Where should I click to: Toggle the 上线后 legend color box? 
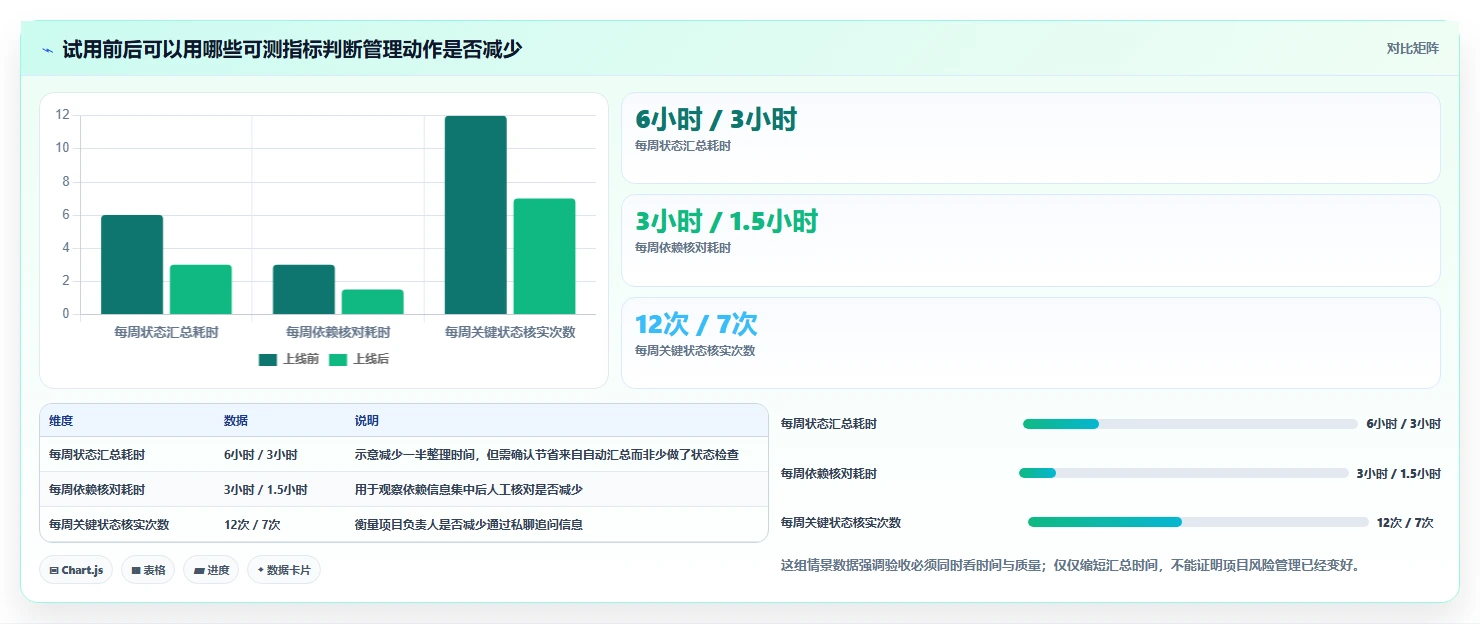point(338,360)
